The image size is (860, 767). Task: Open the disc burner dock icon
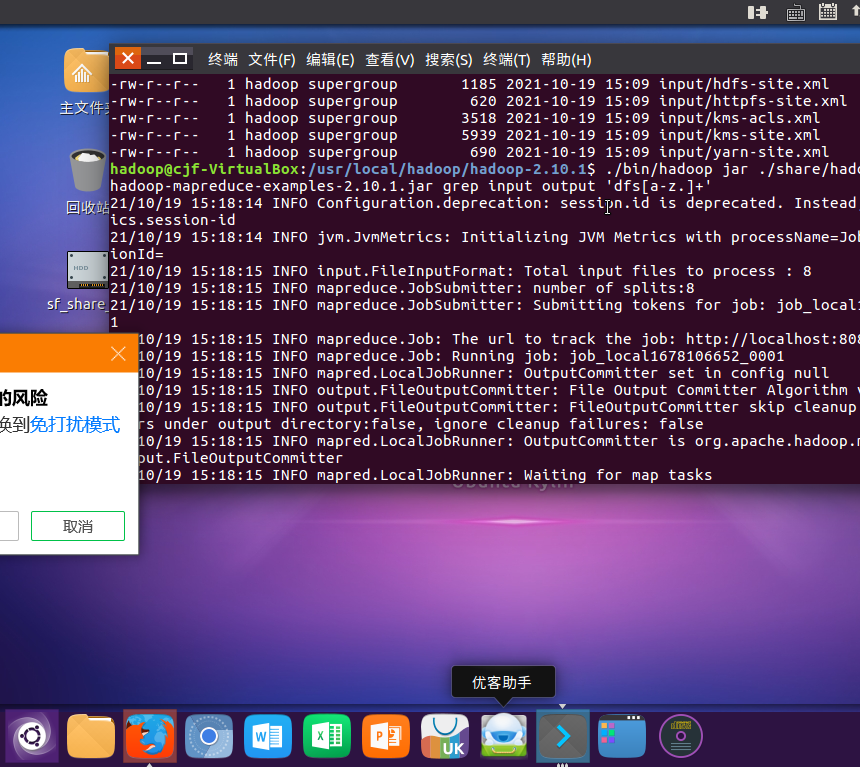point(681,736)
